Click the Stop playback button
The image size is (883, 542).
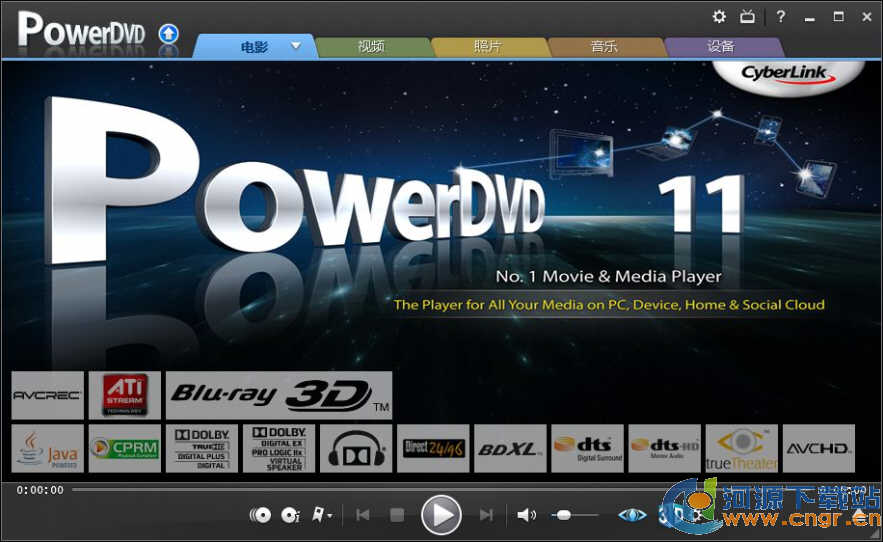pyautogui.click(x=397, y=515)
